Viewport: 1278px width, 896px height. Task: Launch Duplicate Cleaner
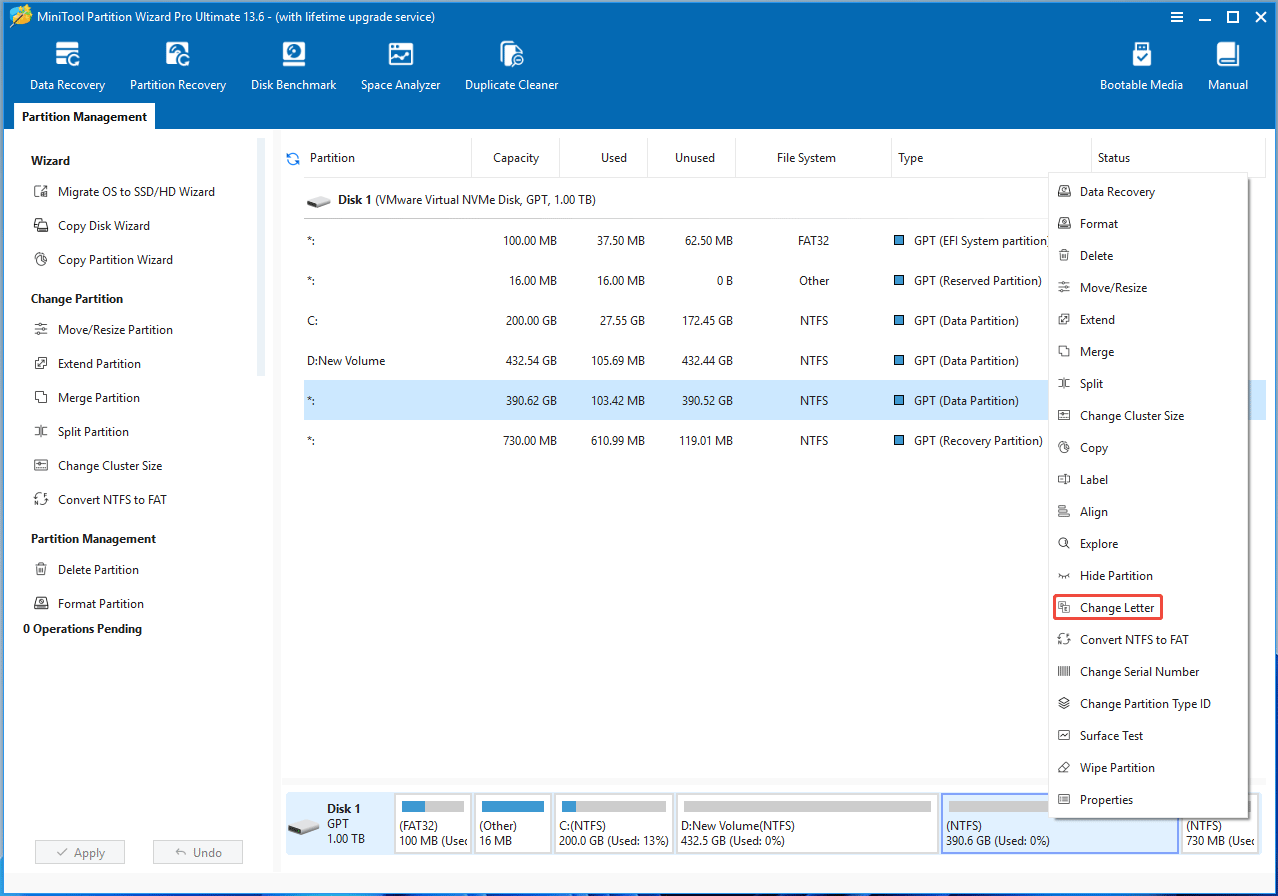click(511, 67)
